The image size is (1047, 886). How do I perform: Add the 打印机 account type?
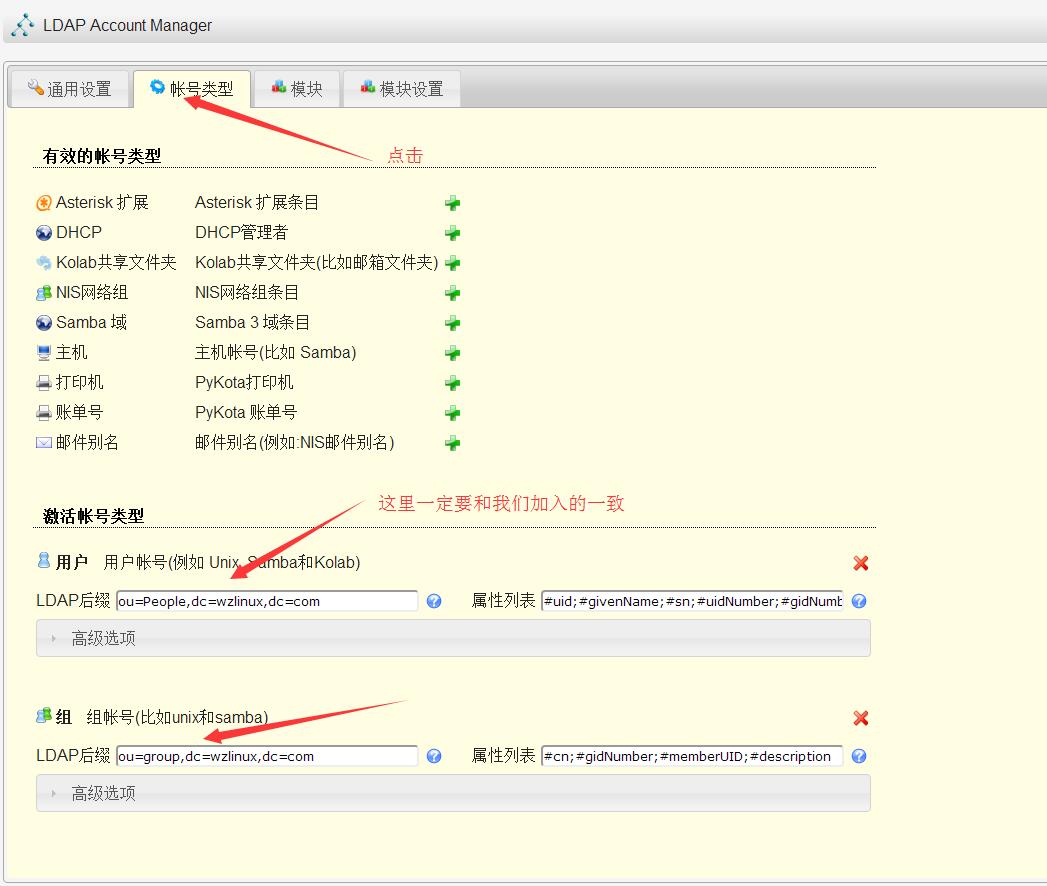pyautogui.click(x=453, y=383)
